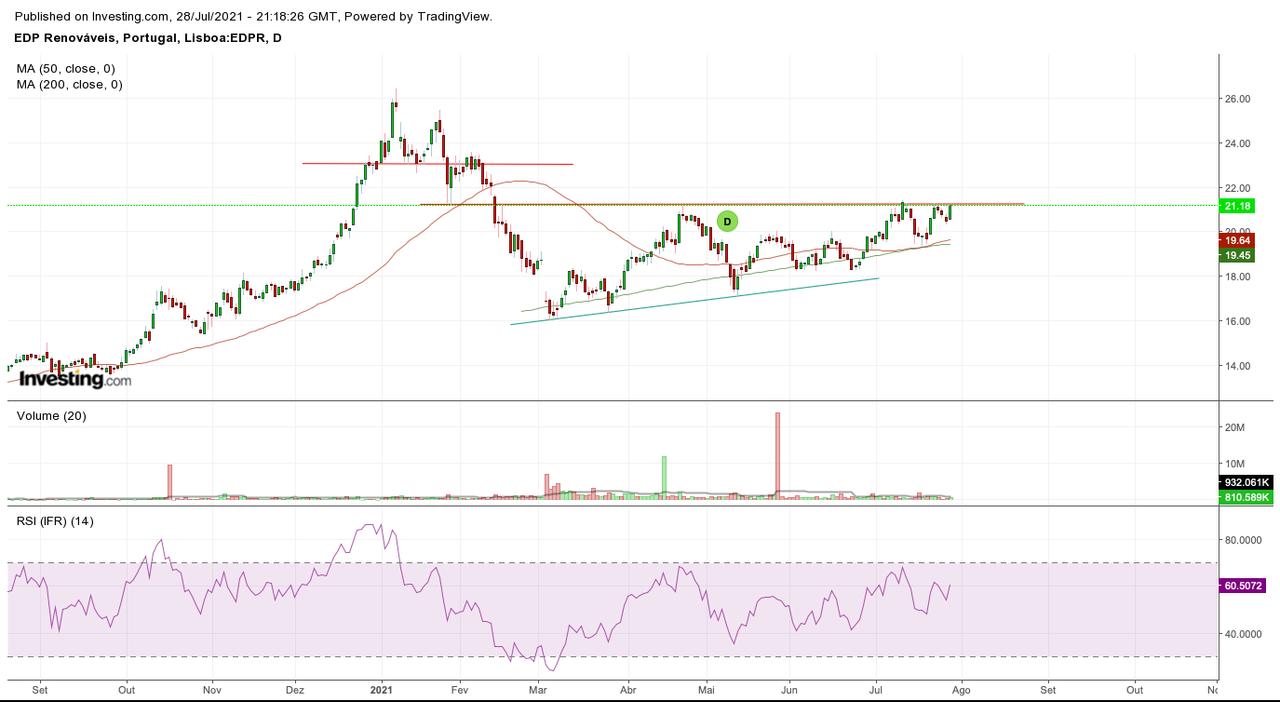Screen dimensions: 1280x702
Task: Click the green 19.45 MA value tag
Action: (x=1237, y=256)
